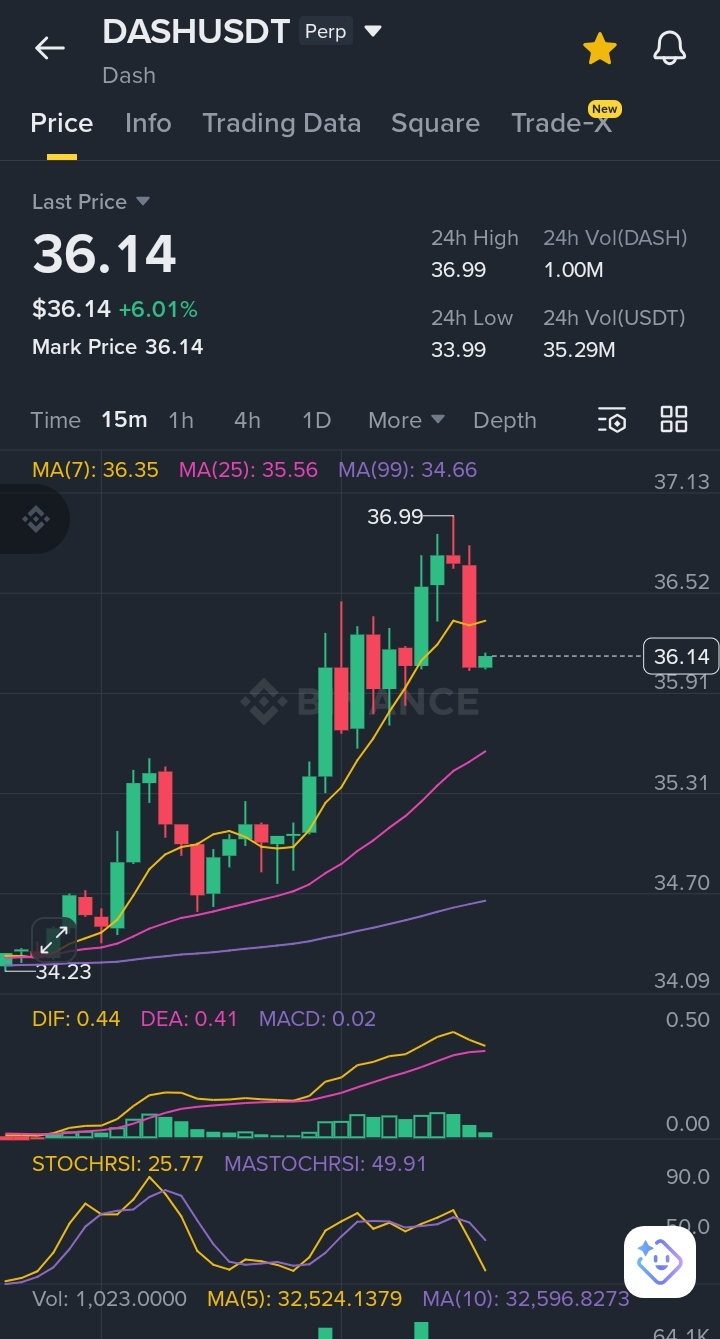Viewport: 720px width, 1339px height.
Task: Tap the 36.99 high marker on chart
Action: tap(395, 517)
